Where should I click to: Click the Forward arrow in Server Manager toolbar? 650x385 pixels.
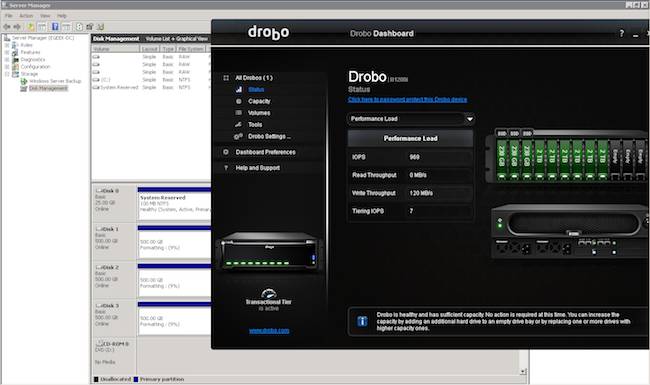pyautogui.click(x=17, y=27)
